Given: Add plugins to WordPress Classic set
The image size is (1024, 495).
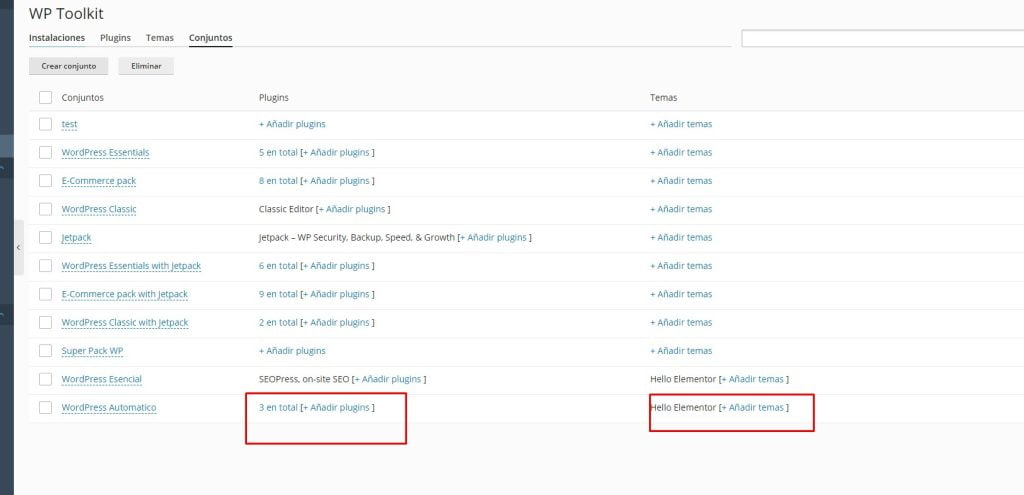Looking at the screenshot, I should (352, 209).
